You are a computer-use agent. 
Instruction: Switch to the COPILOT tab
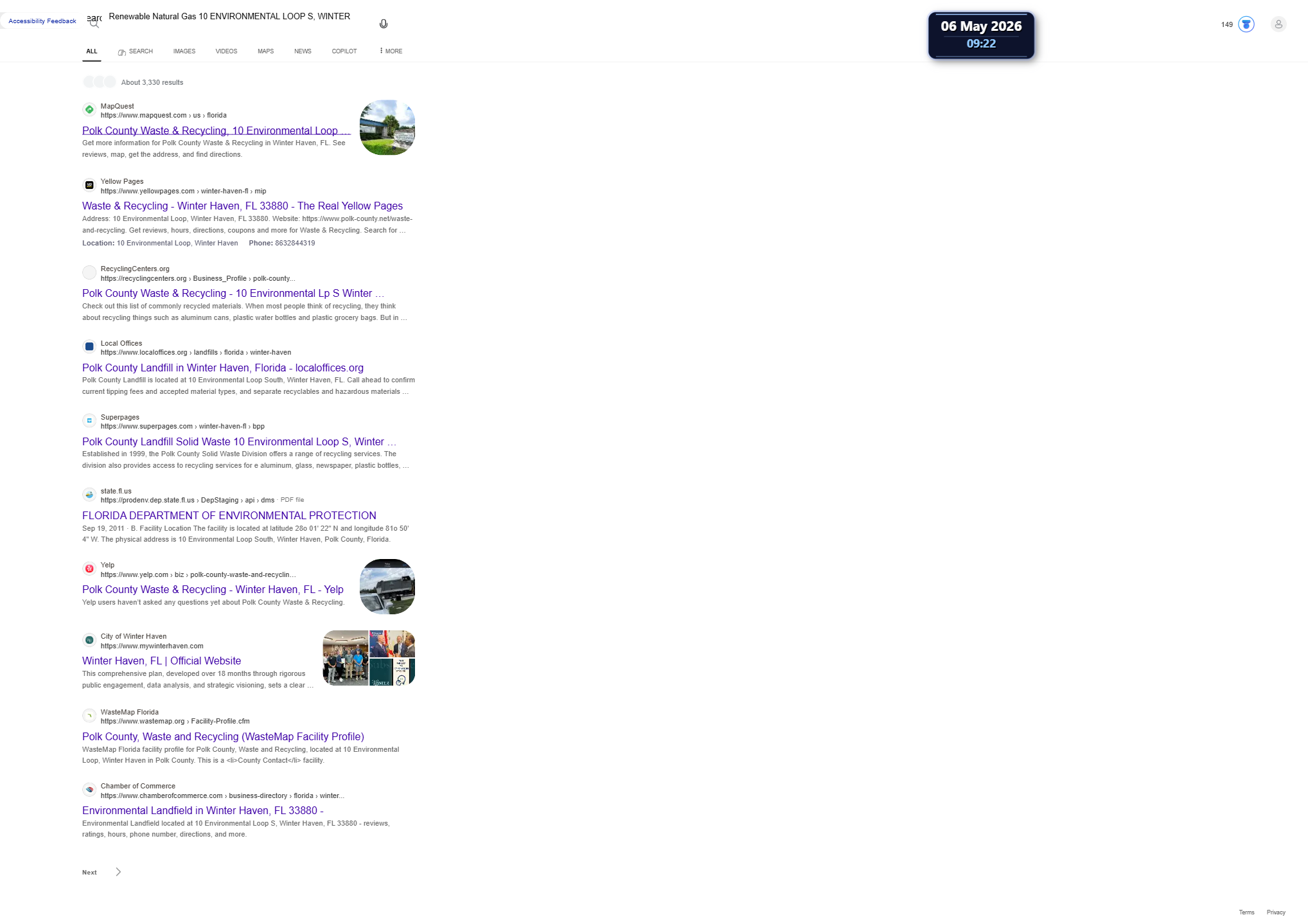coord(344,51)
